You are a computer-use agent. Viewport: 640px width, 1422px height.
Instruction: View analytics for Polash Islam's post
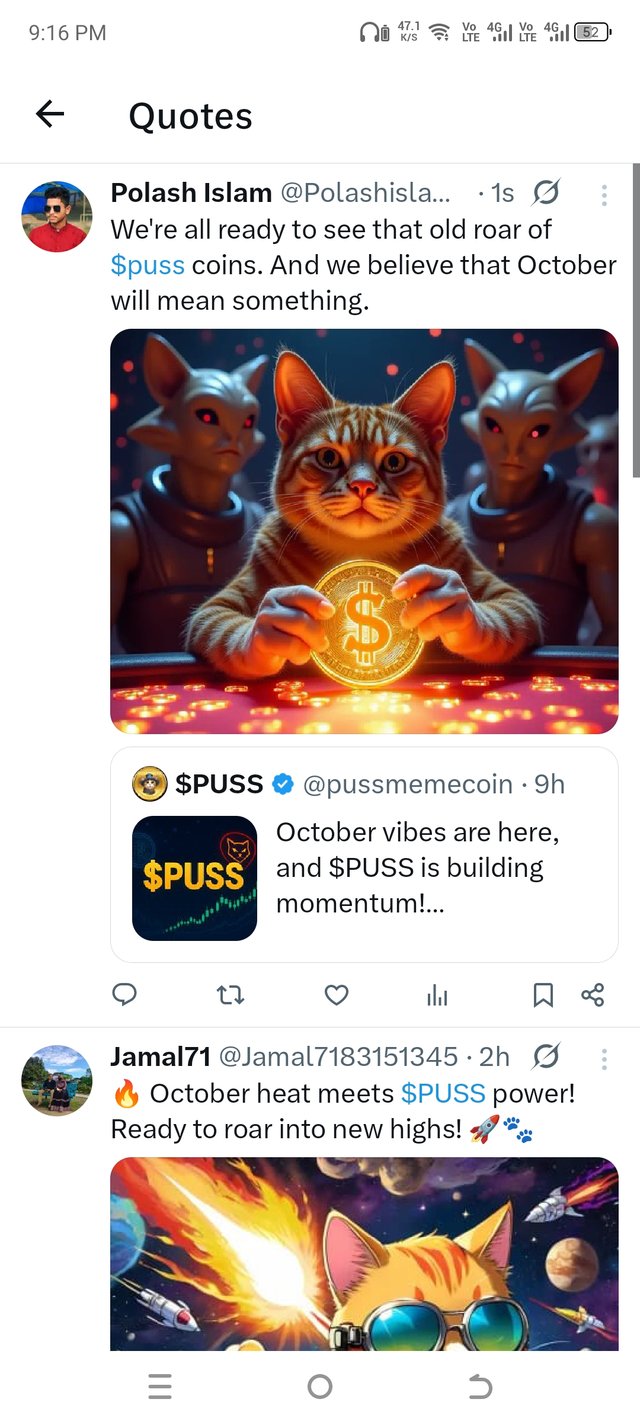pos(437,994)
